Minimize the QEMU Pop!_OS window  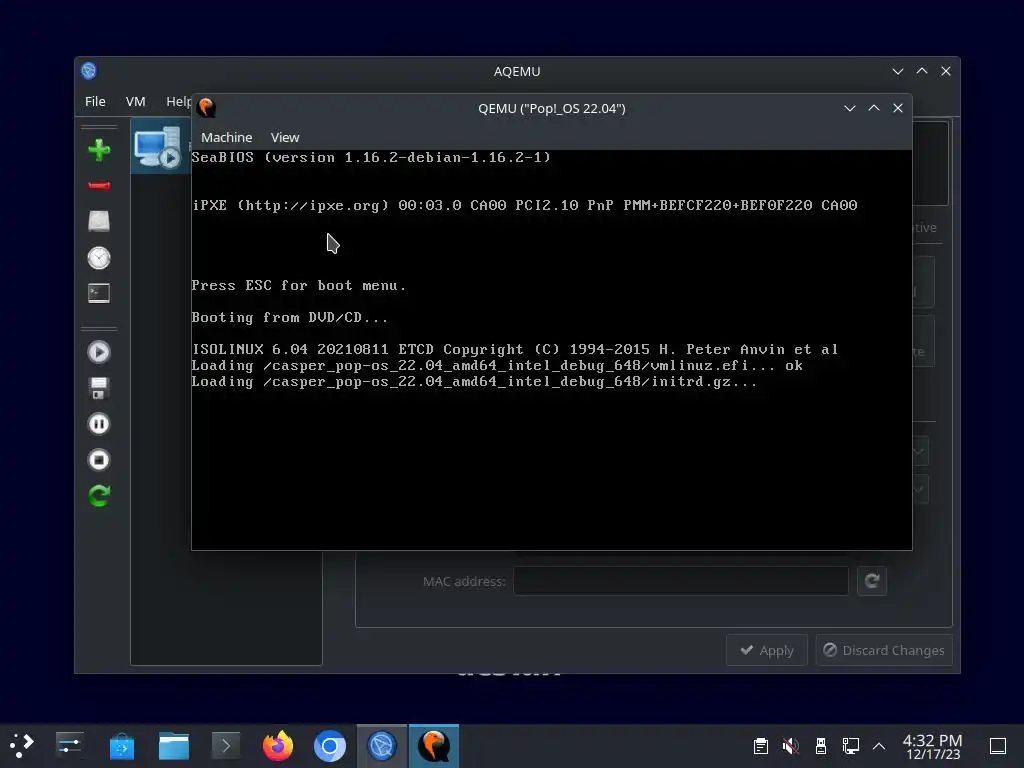[850, 108]
